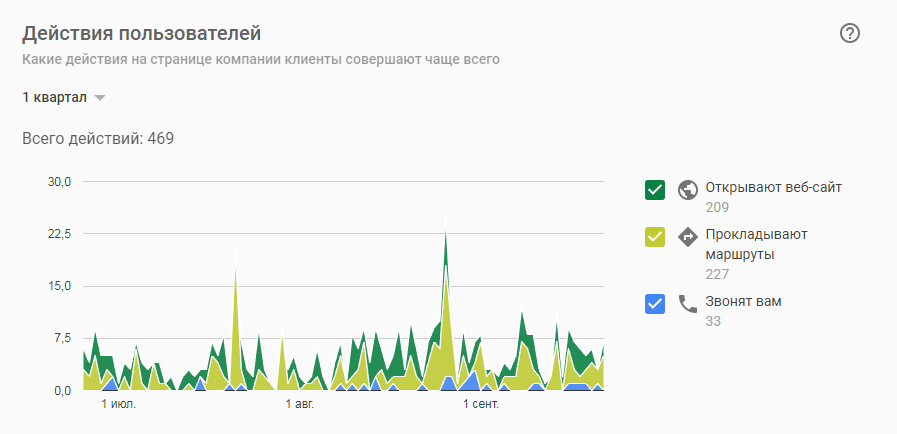Disable the blue phone calls checkbox
Viewport: 897px width, 434px height.
point(656,304)
